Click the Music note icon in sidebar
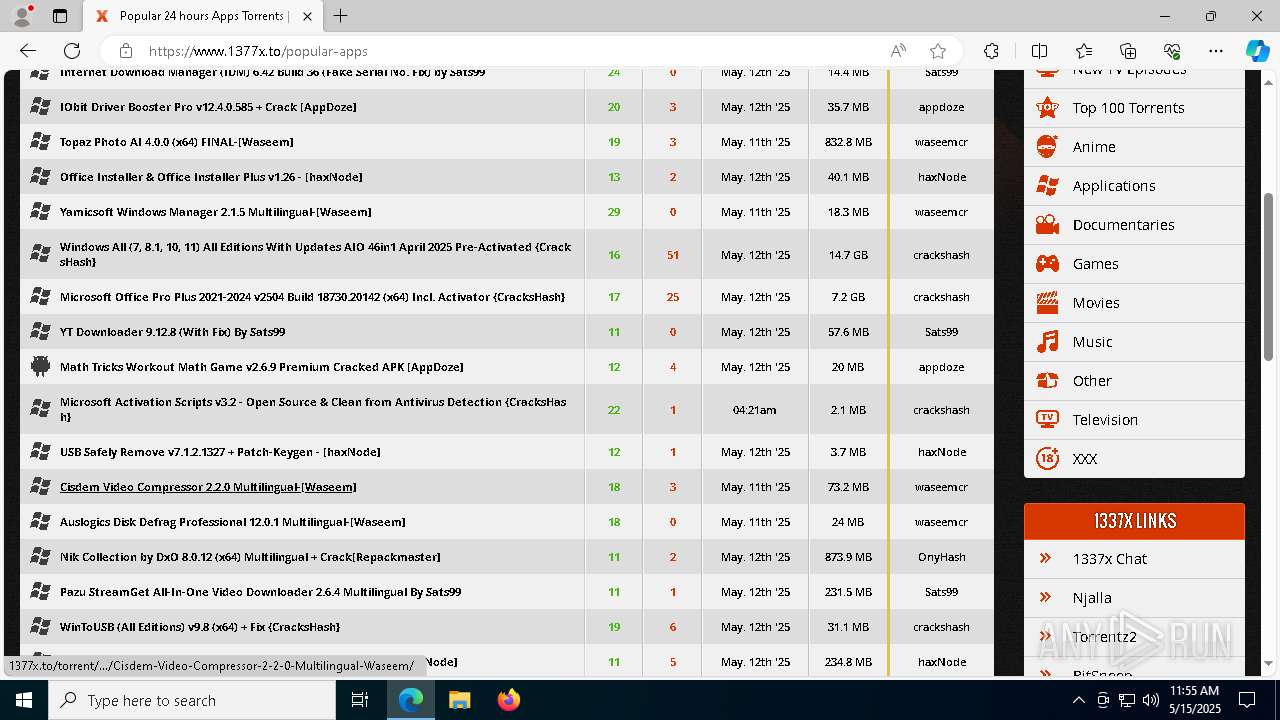The width and height of the screenshot is (1280, 720). [1047, 342]
